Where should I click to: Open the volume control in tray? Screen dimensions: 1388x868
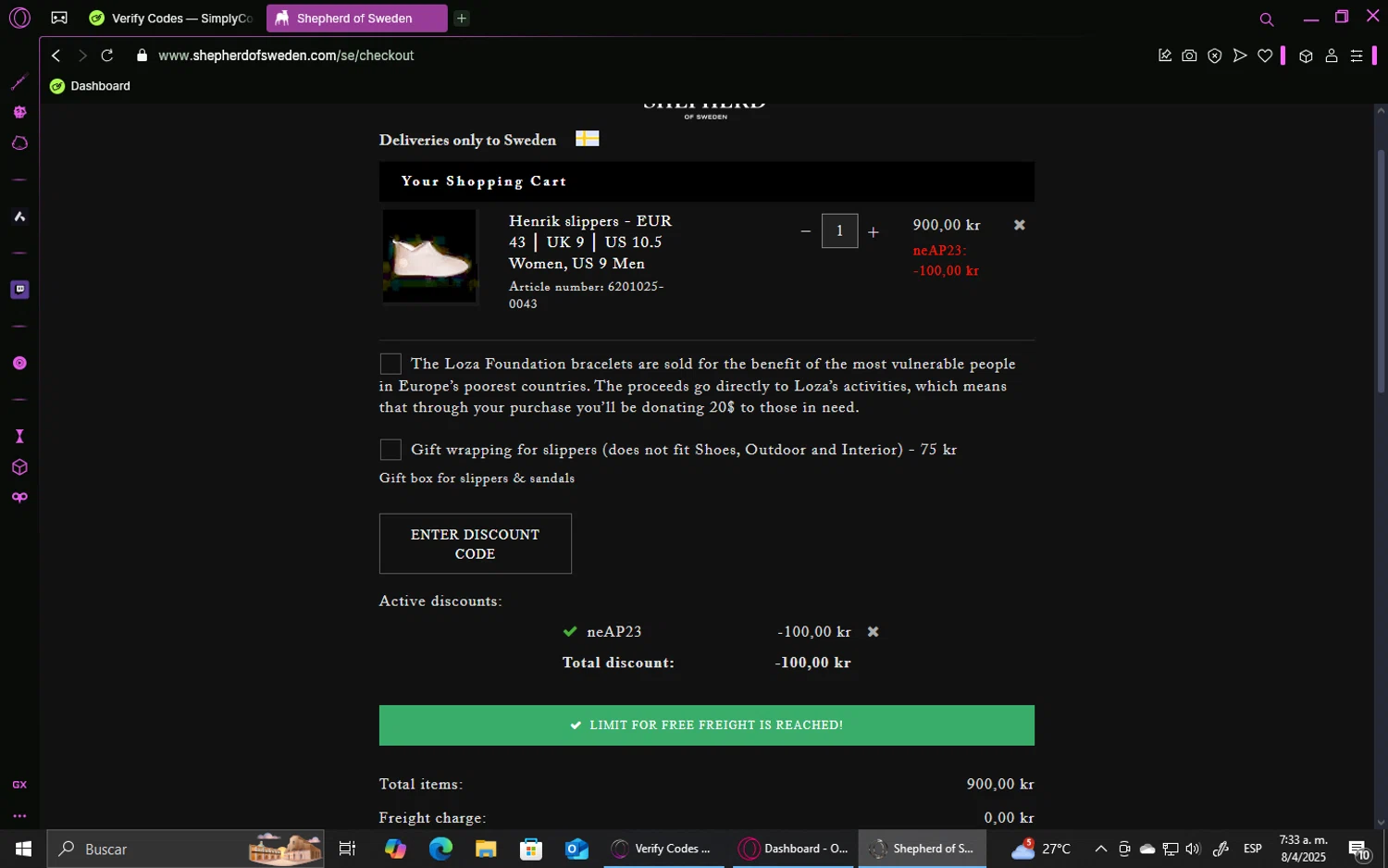(1193, 849)
